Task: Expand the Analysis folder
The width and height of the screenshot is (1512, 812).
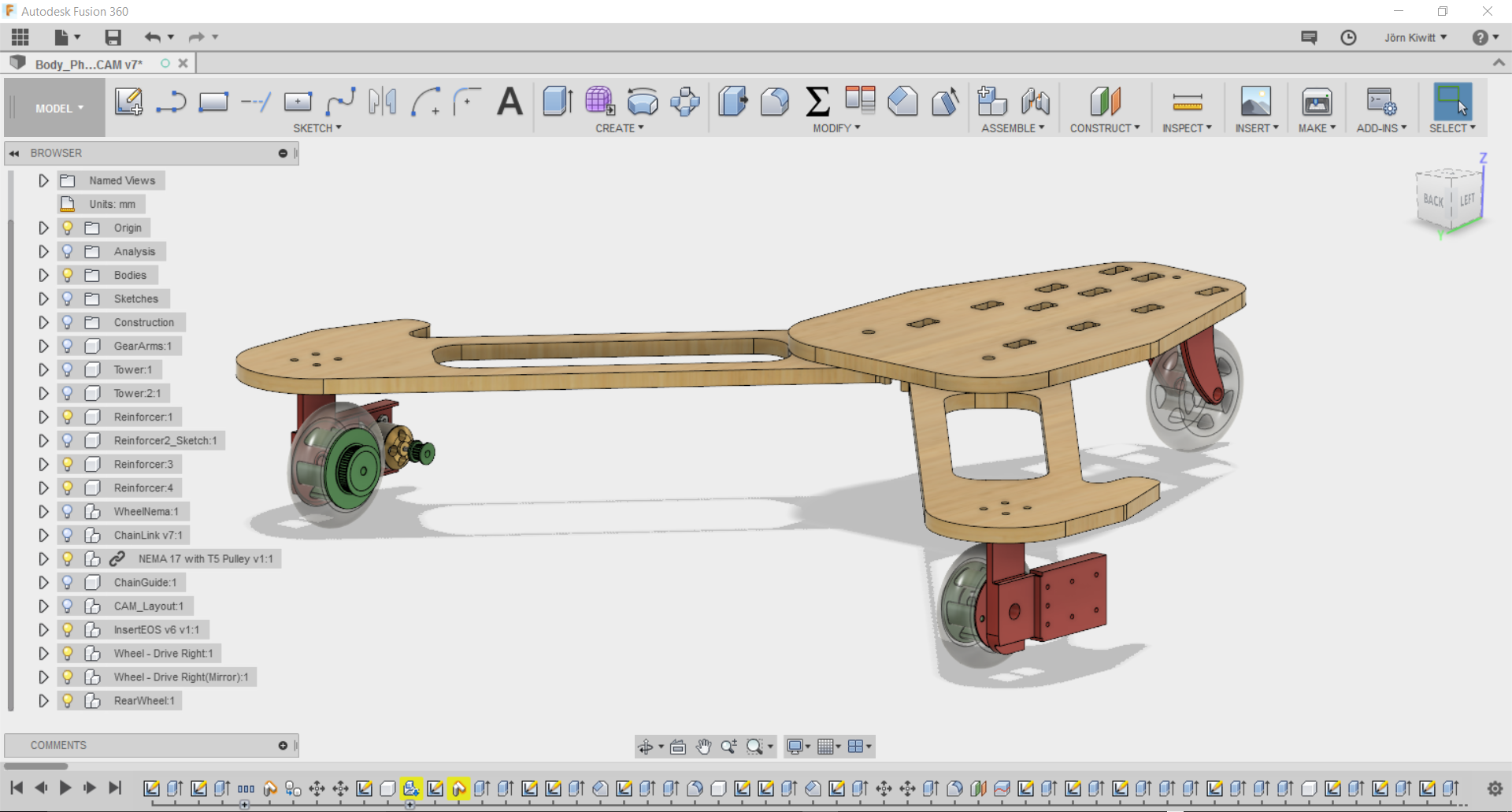Action: click(43, 251)
